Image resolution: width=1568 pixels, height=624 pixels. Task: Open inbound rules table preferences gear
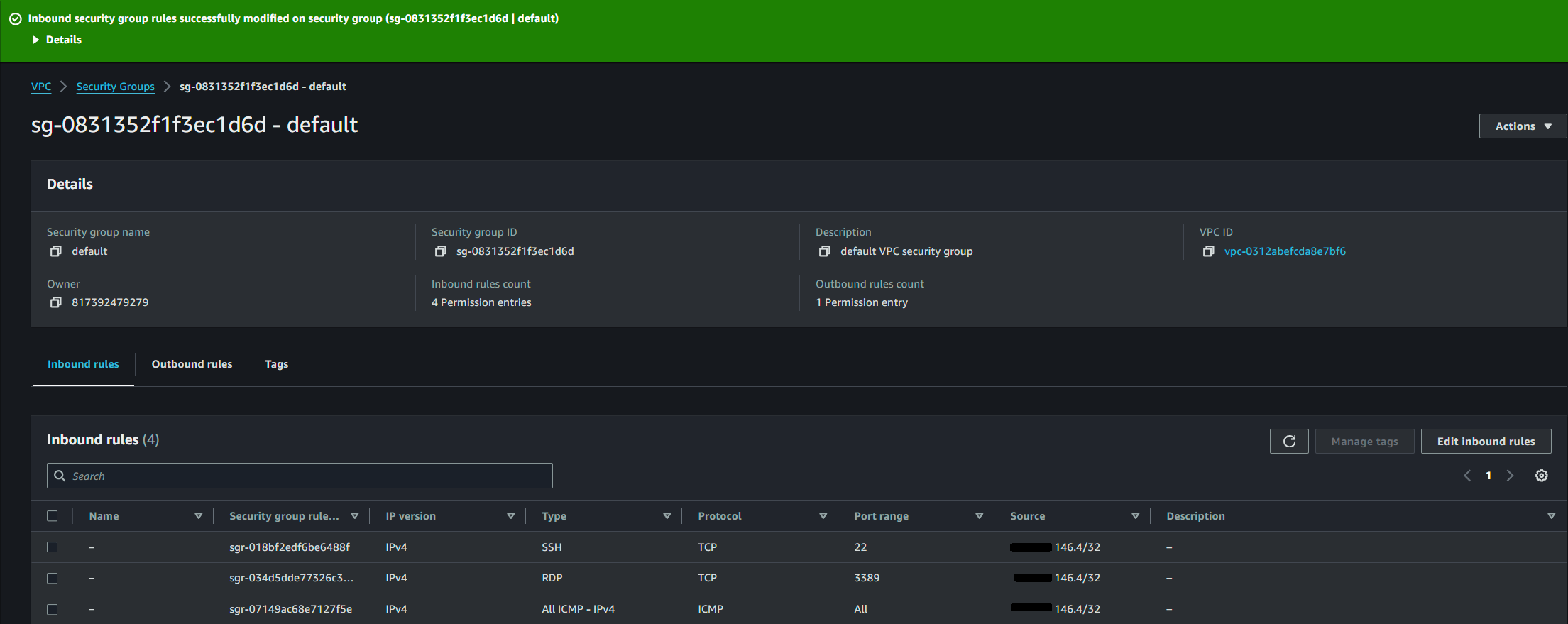[x=1541, y=476]
